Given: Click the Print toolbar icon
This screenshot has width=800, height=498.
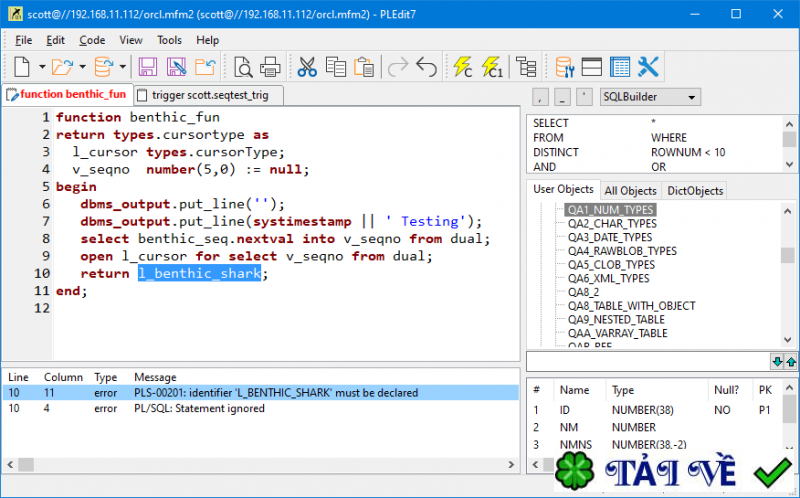Looking at the screenshot, I should (x=270, y=67).
